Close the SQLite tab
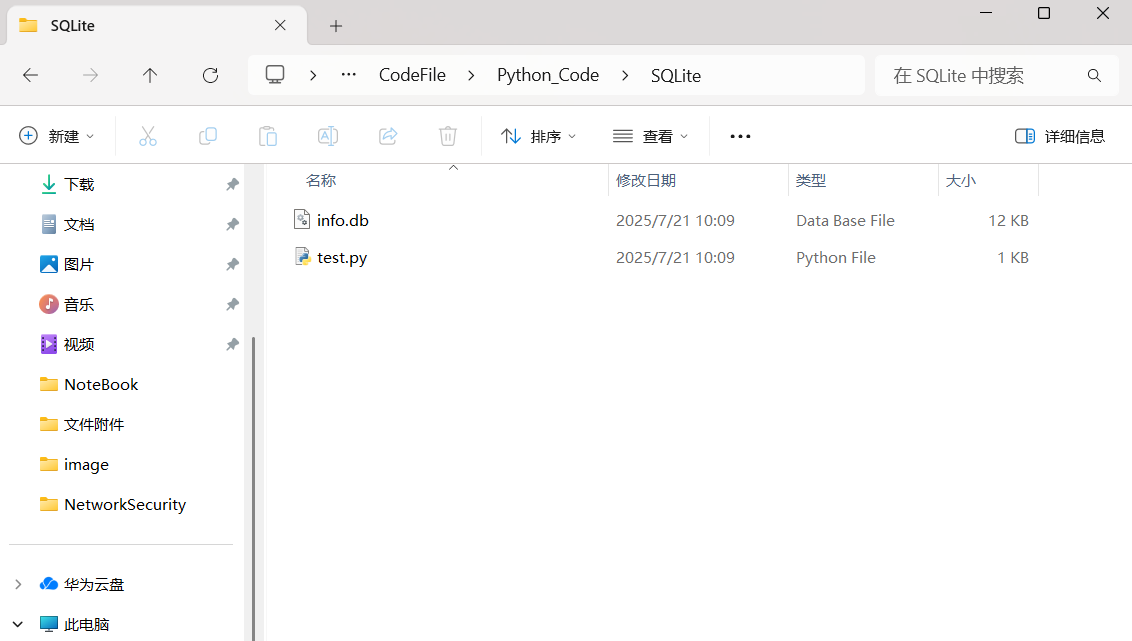 click(280, 25)
